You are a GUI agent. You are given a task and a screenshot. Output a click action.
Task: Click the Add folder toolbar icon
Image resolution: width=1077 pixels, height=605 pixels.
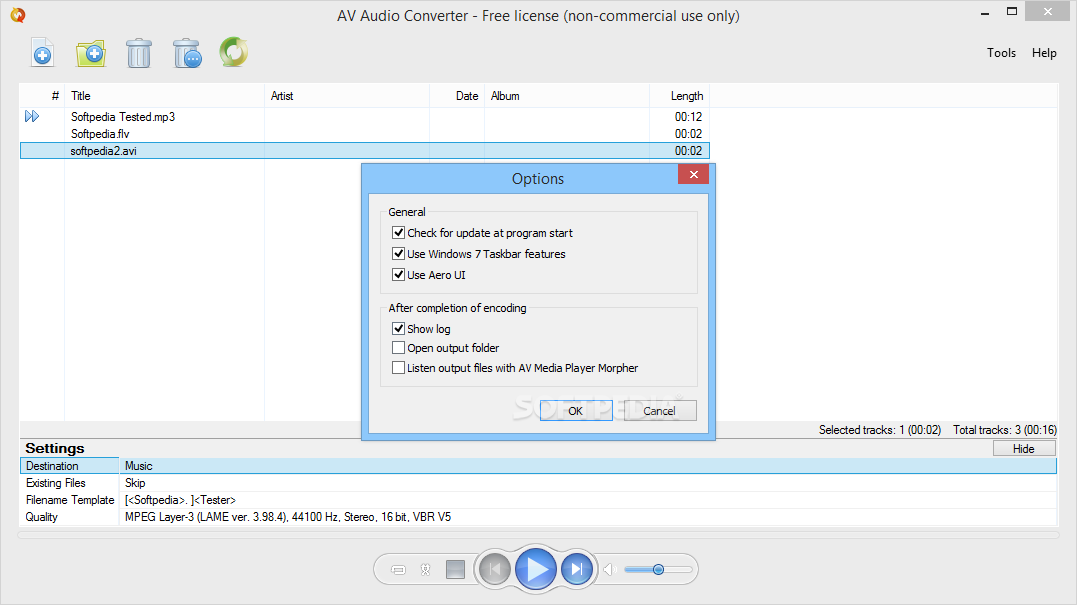pyautogui.click(x=91, y=54)
